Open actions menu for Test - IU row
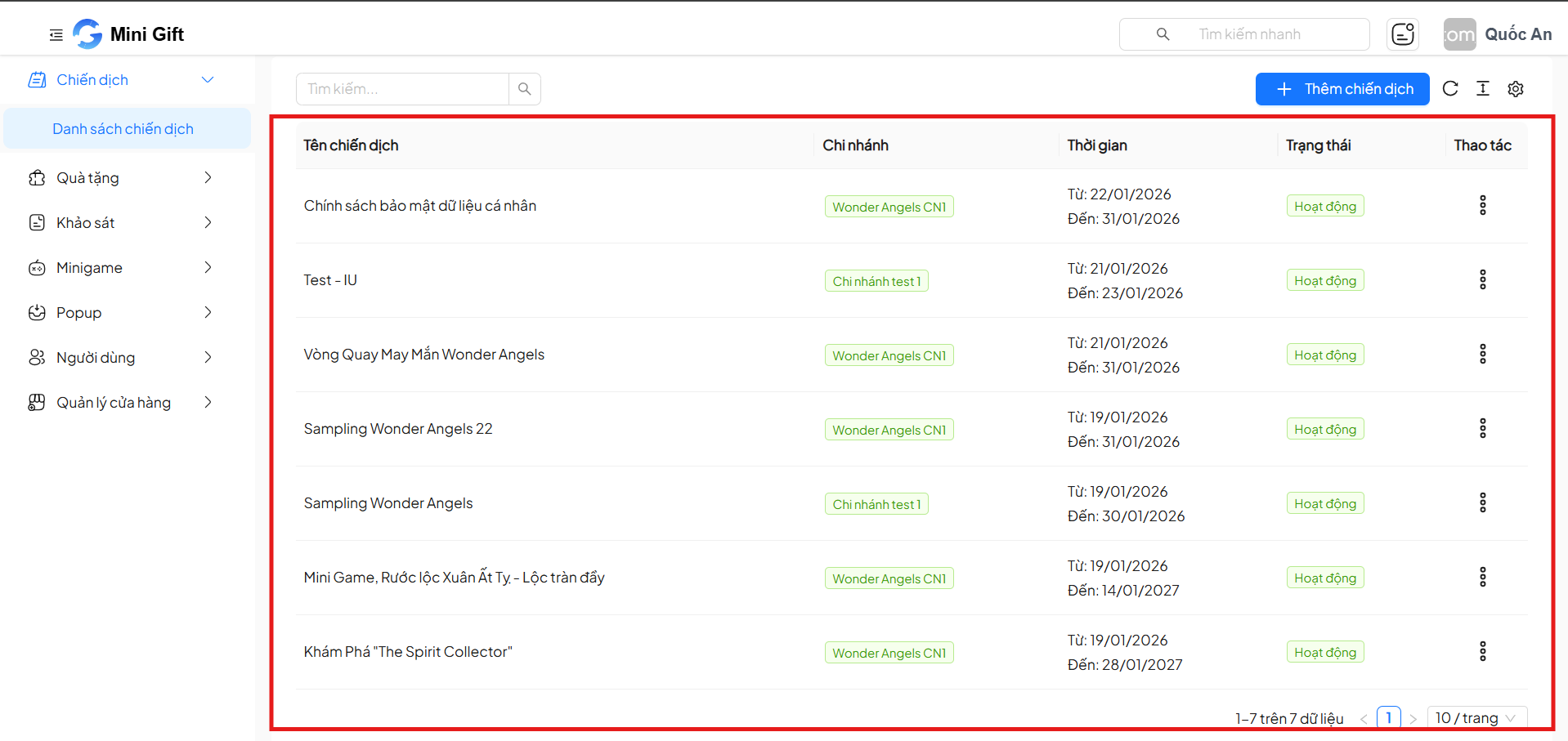This screenshot has height=741, width=1568. coord(1482,280)
